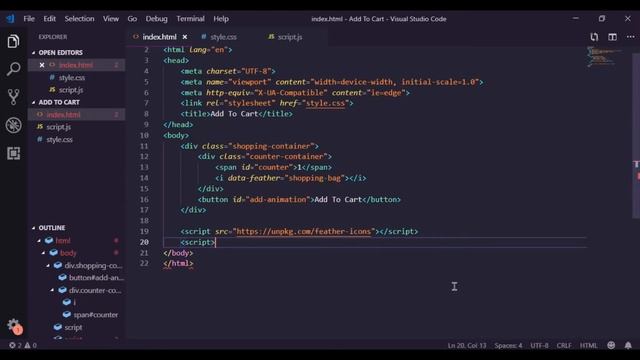This screenshot has width=640, height=360.
Task: Collapse div.counter-co... node in Outline
Action: tap(52, 290)
